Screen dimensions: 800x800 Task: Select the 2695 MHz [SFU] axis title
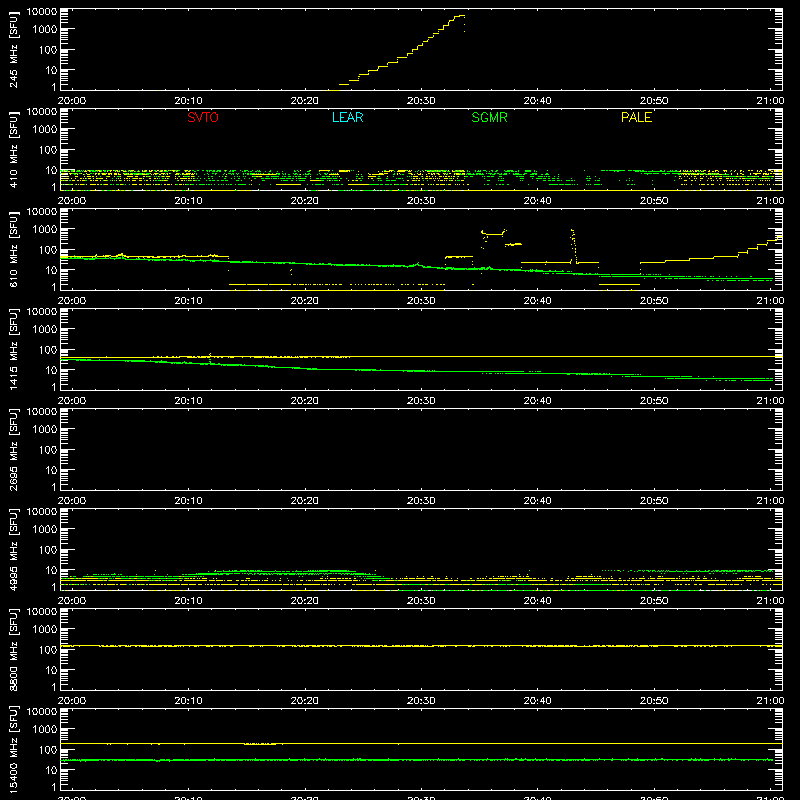[x=13, y=449]
